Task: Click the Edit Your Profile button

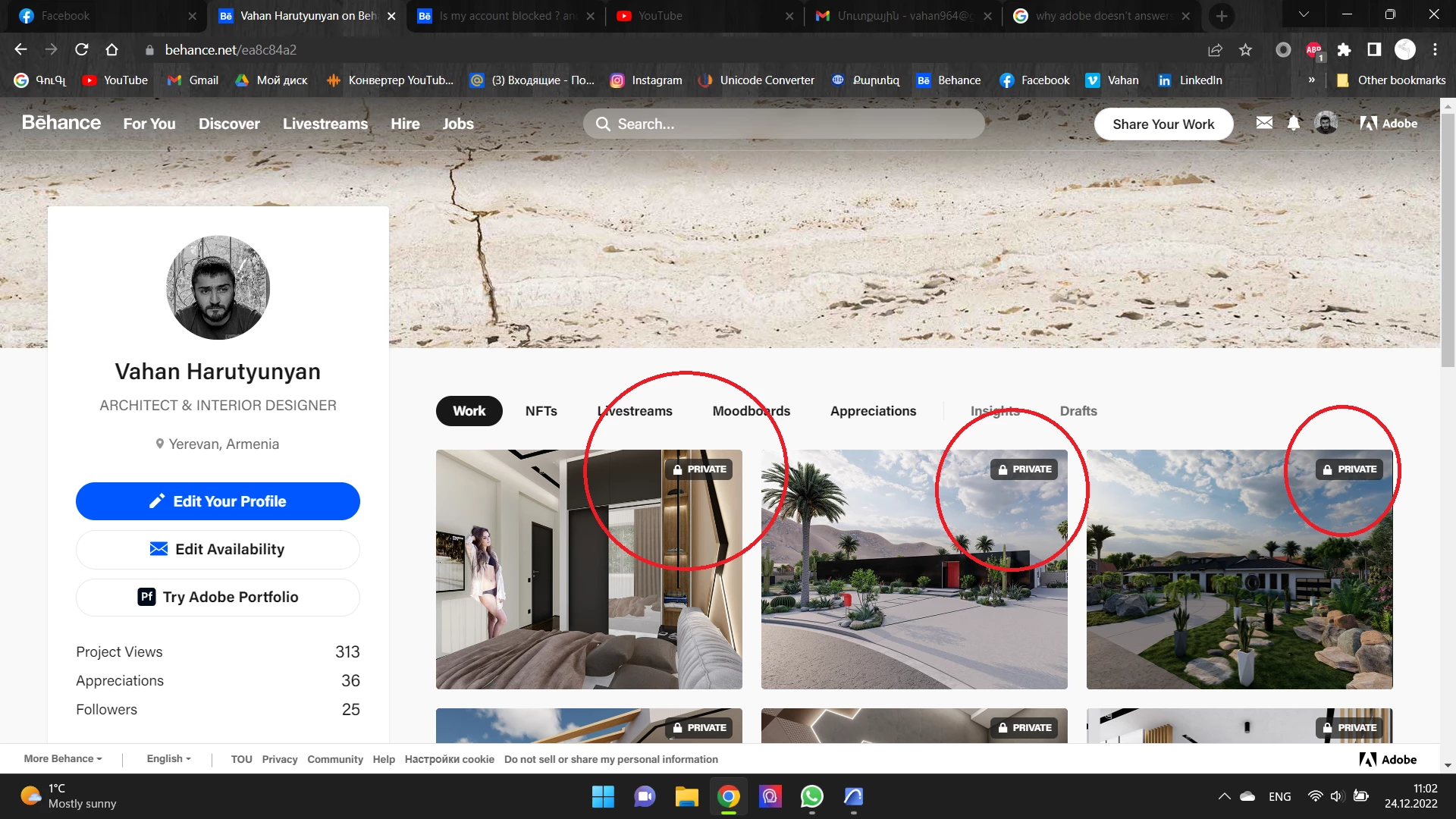Action: tap(218, 501)
